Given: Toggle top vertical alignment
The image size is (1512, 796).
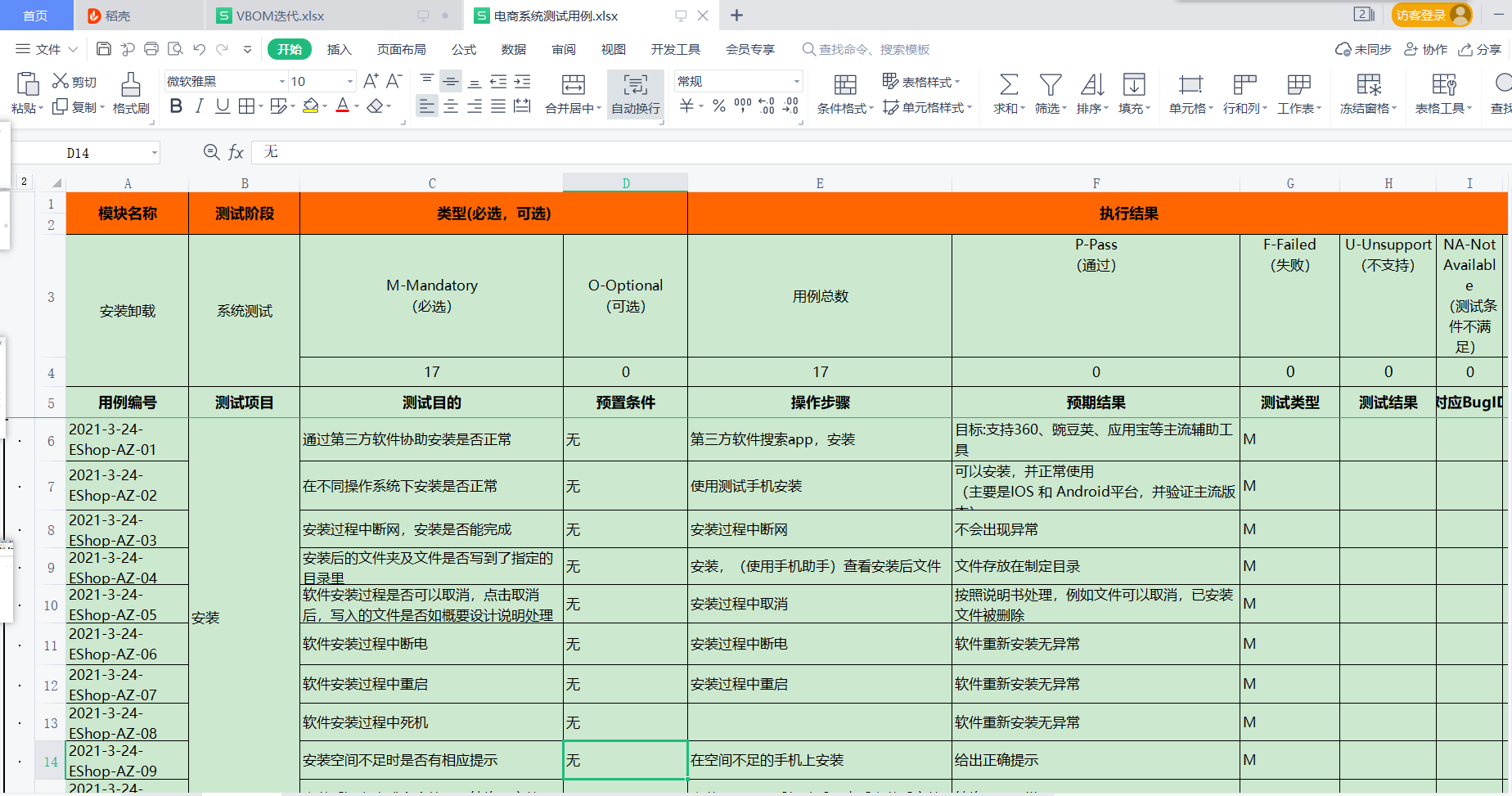Looking at the screenshot, I should click(426, 80).
